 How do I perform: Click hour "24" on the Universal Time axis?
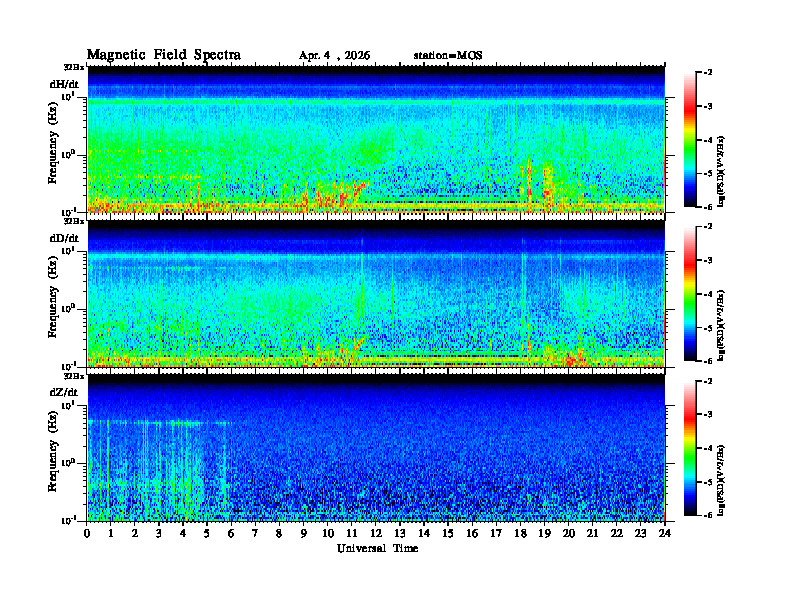point(664,533)
